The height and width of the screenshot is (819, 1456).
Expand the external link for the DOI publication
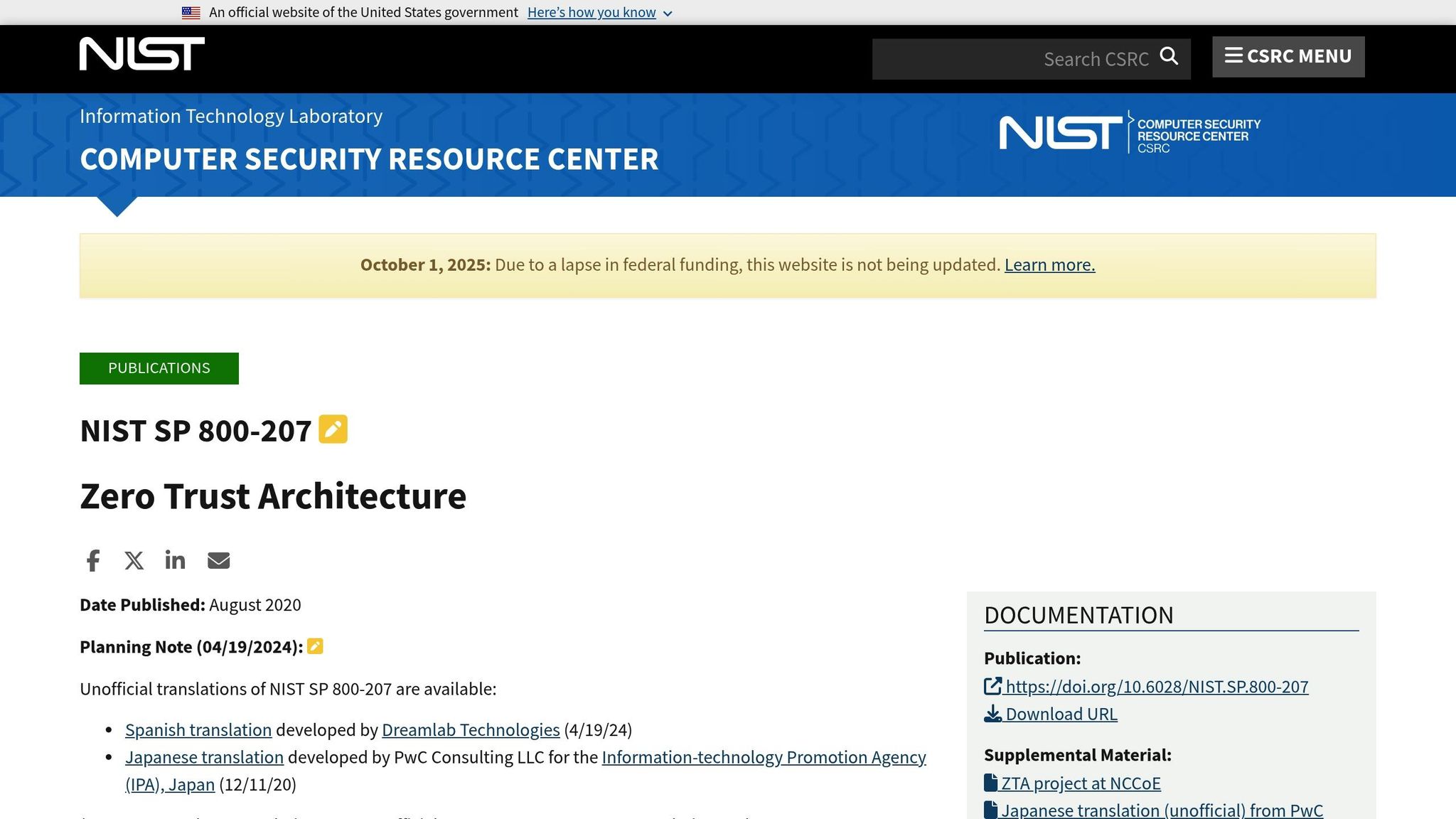tap(992, 686)
